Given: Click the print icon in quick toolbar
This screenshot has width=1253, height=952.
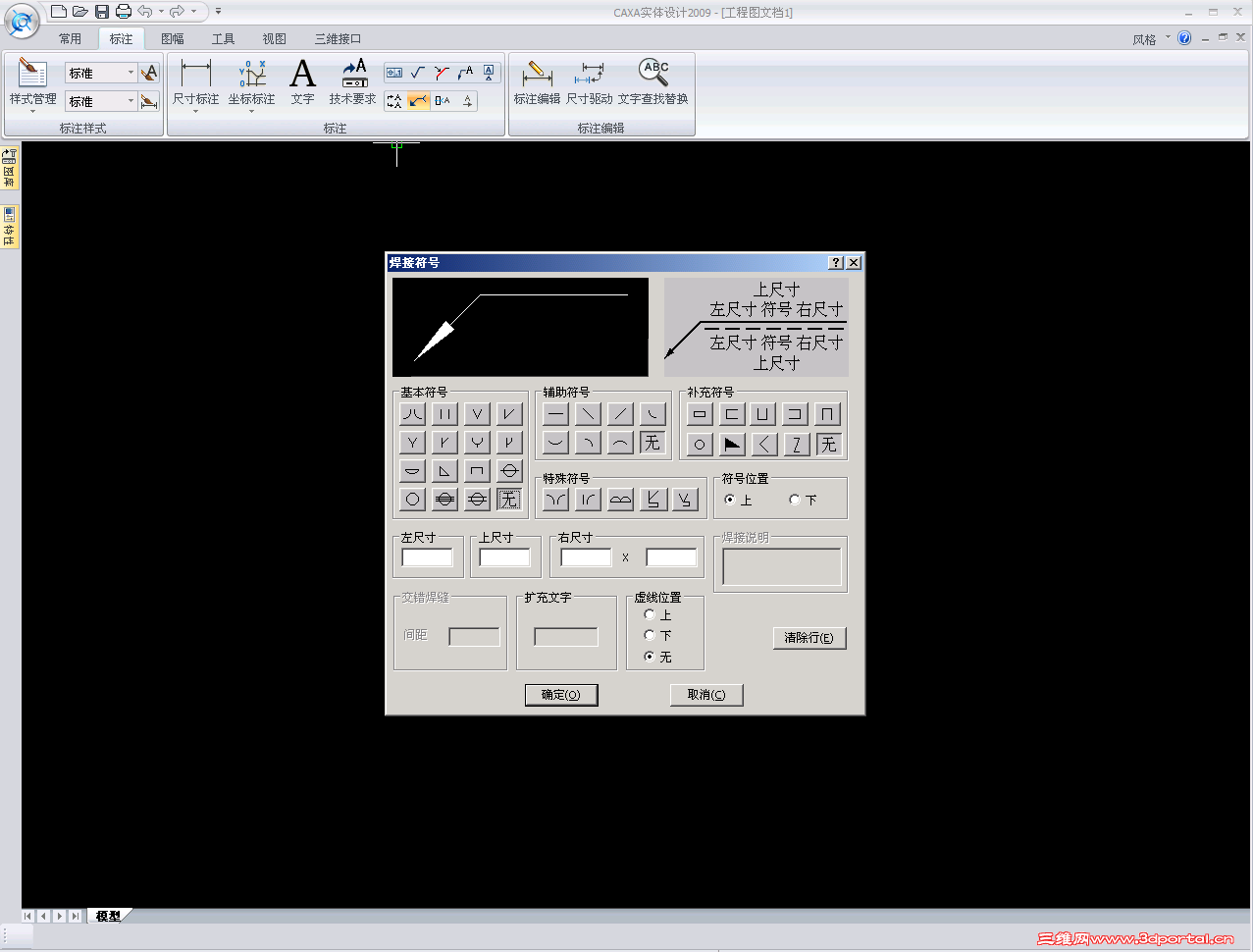Looking at the screenshot, I should point(123,12).
